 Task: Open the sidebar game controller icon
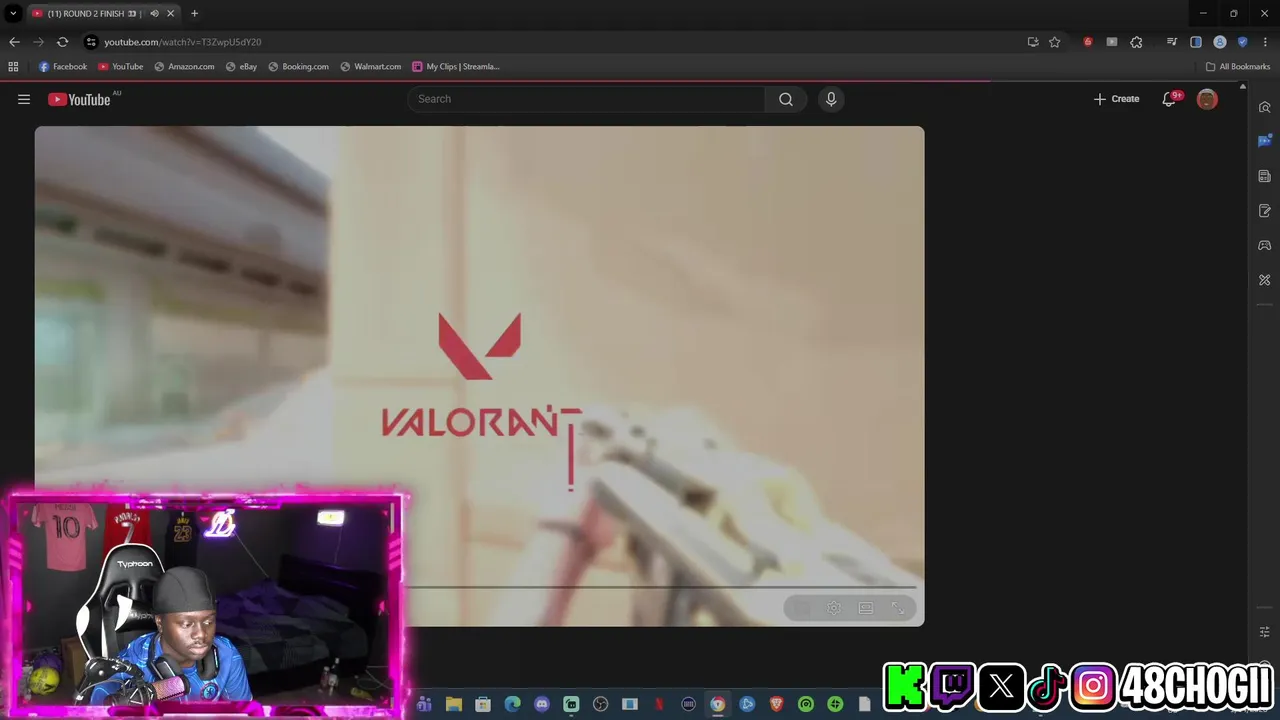pos(1264,245)
